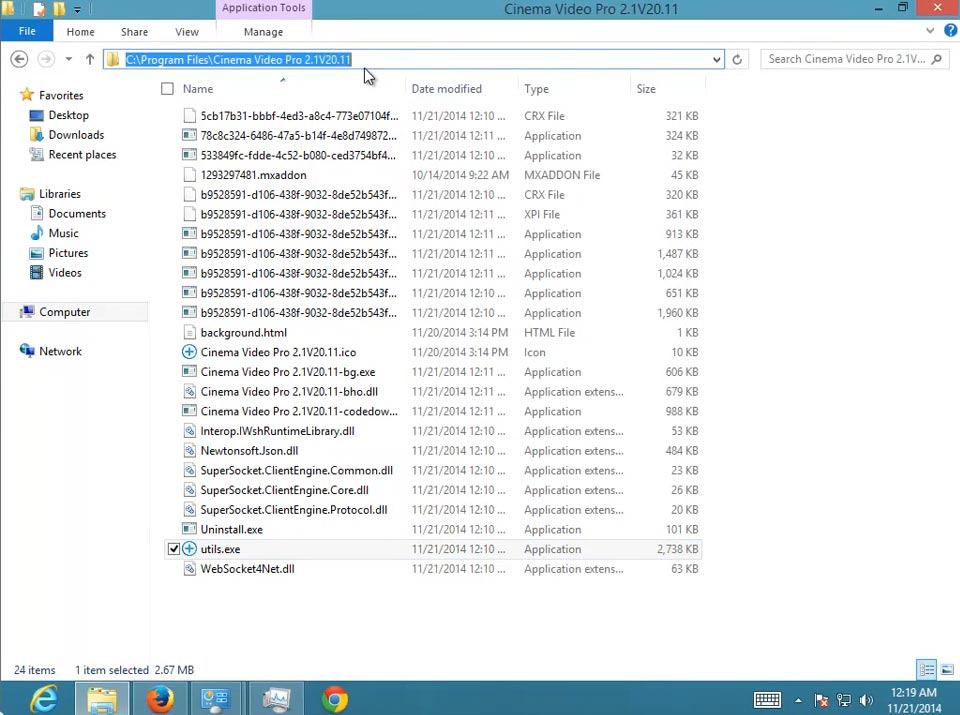Select the SuperSocket.ClientEngine.Core.dll file name
Viewport: 960px width, 715px height.
285,490
